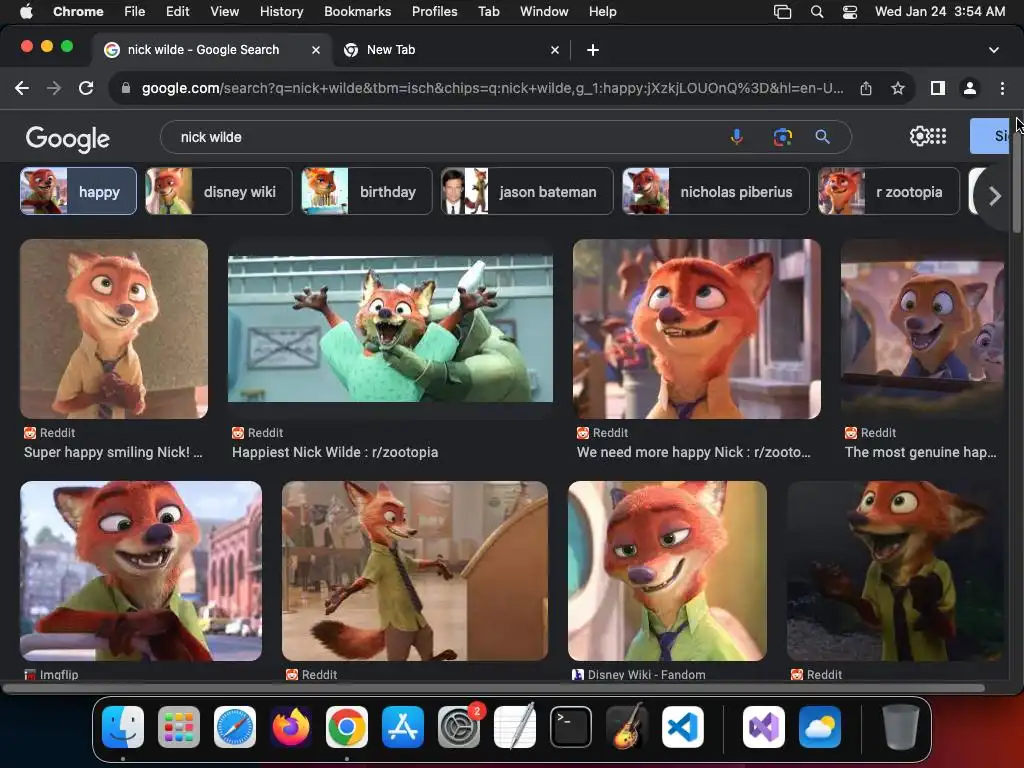This screenshot has height=768, width=1024.
Task: Open the Profiles menu
Action: coord(434,12)
